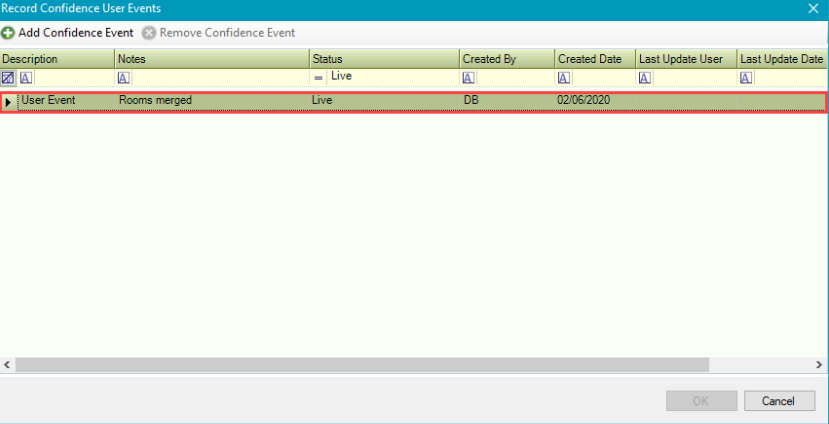Screen dimensions: 829x424
Task: Click Notes column filter operator icon
Action: click(123, 77)
